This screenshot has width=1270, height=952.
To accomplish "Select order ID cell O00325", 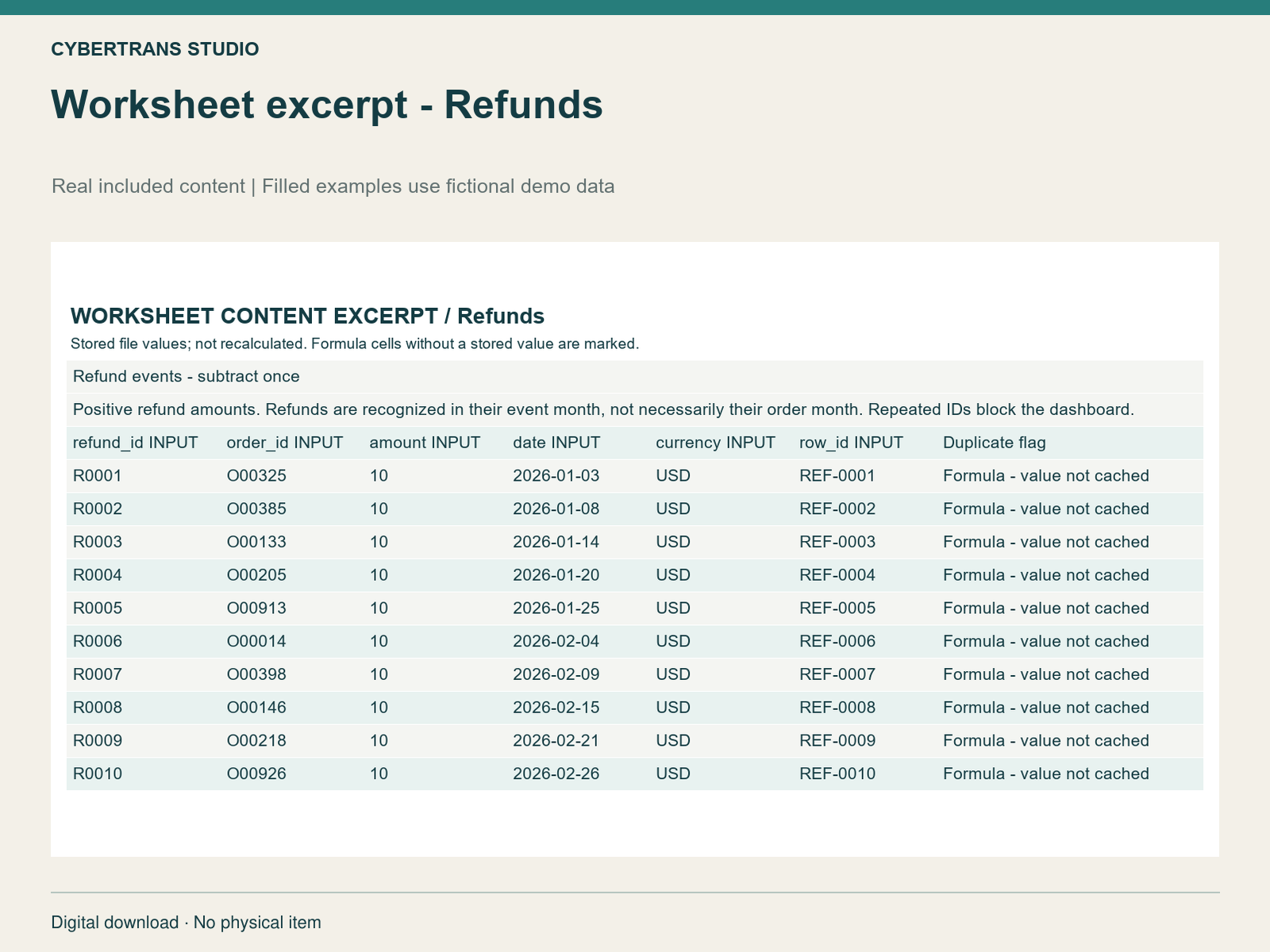I will [x=256, y=476].
